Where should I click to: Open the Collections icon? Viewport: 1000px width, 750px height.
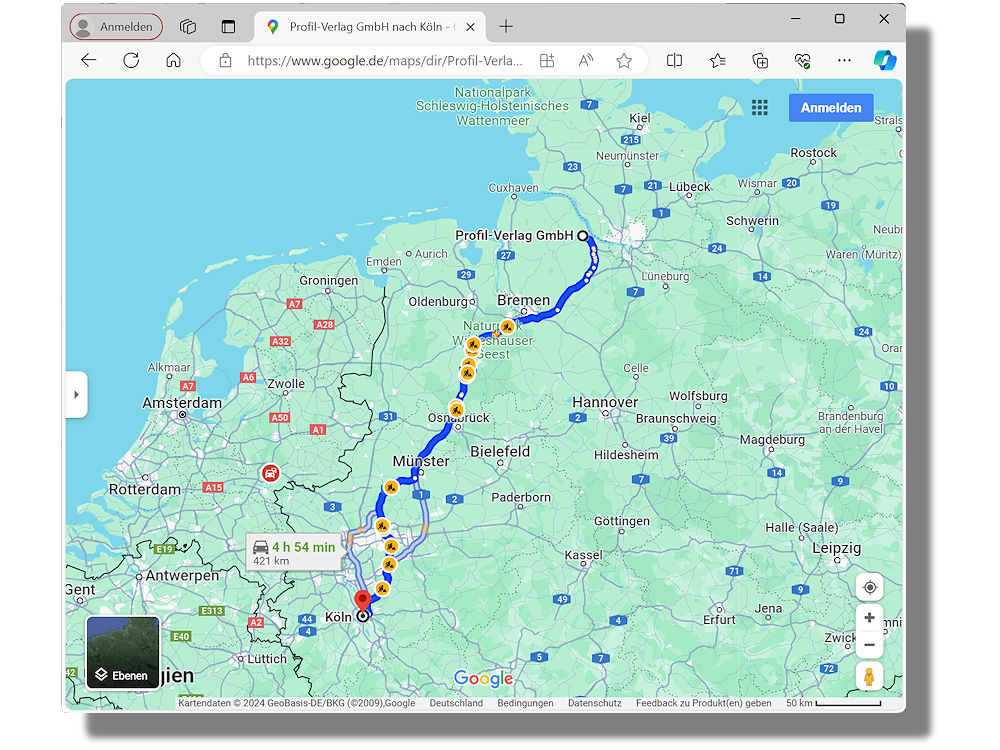(760, 61)
